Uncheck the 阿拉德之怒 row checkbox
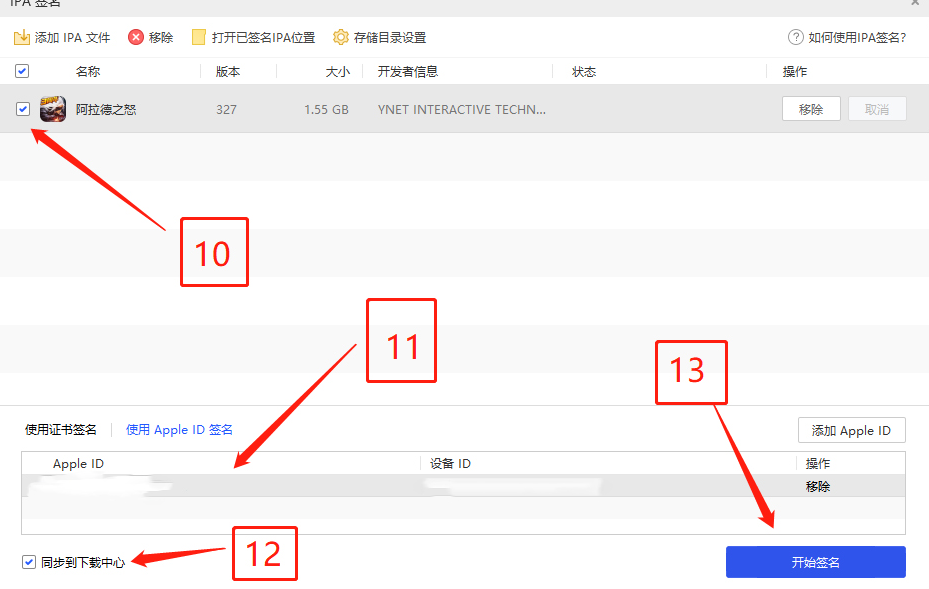The image size is (929, 589). pyautogui.click(x=23, y=109)
